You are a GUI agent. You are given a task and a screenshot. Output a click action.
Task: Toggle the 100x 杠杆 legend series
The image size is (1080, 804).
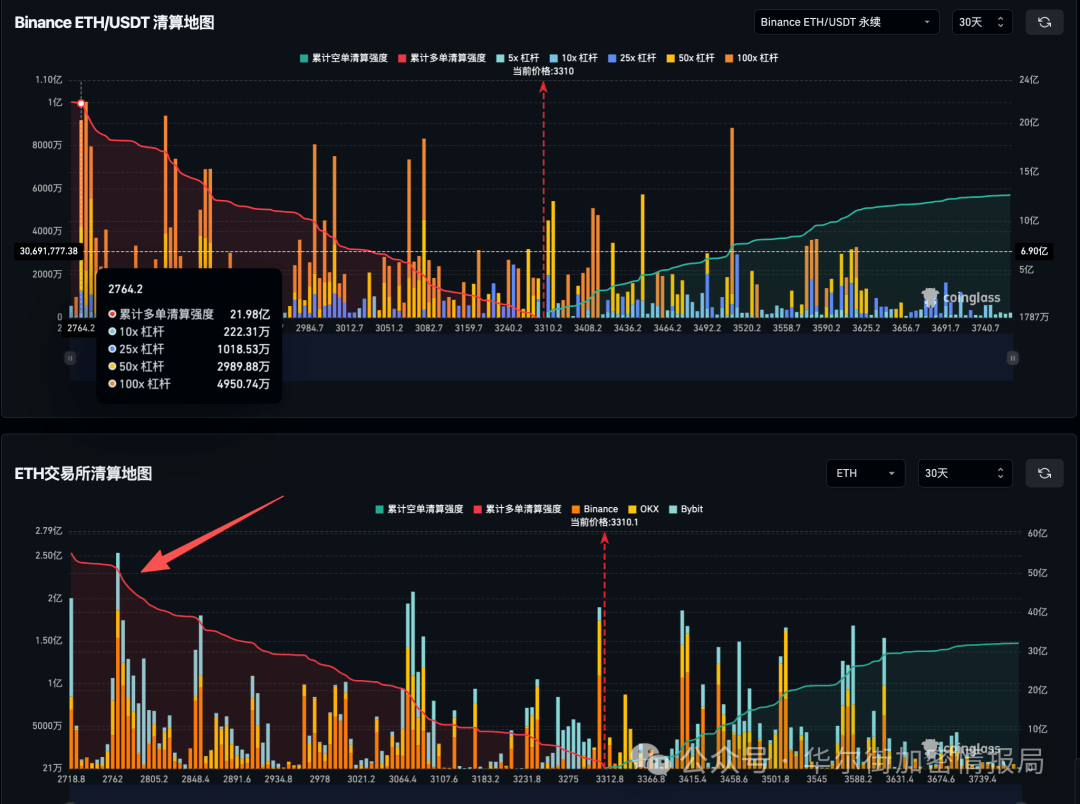tap(751, 58)
